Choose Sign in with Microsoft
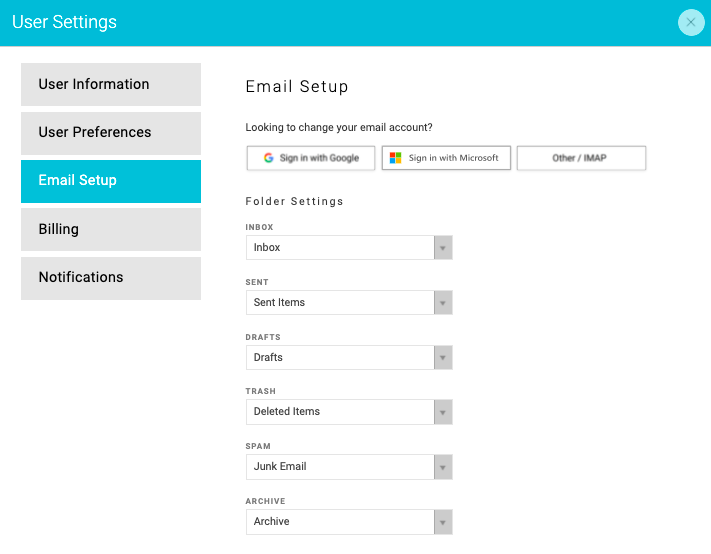711x554 pixels. point(446,158)
